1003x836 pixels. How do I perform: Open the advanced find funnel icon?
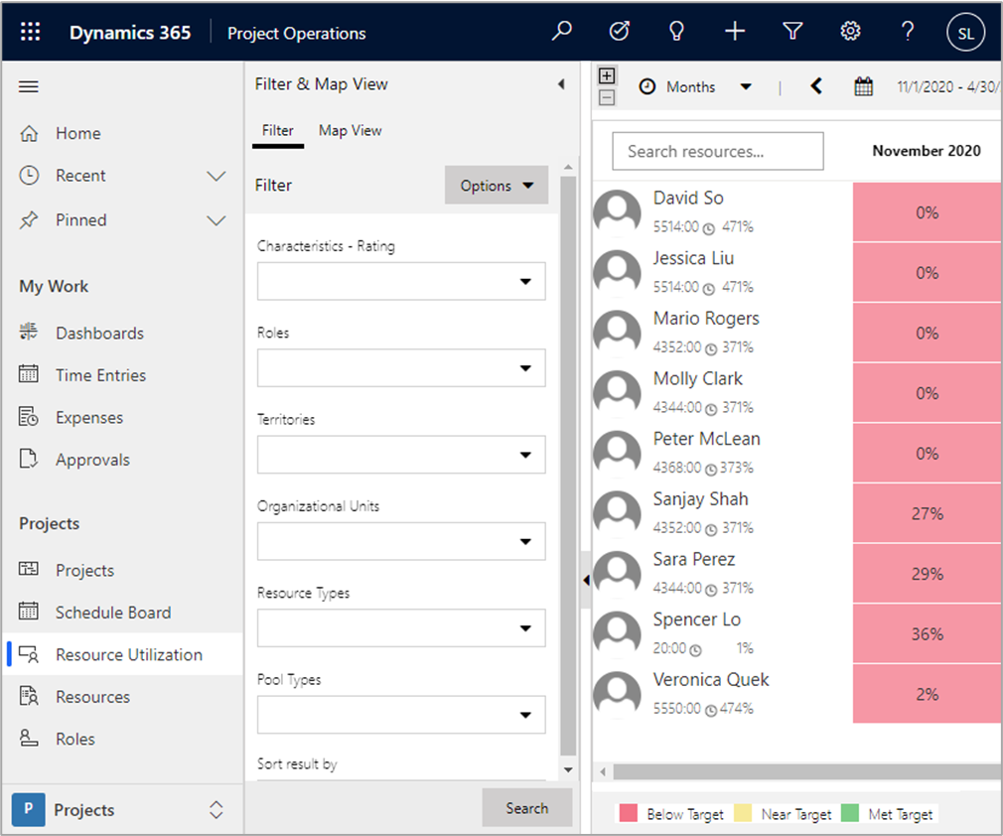(792, 31)
